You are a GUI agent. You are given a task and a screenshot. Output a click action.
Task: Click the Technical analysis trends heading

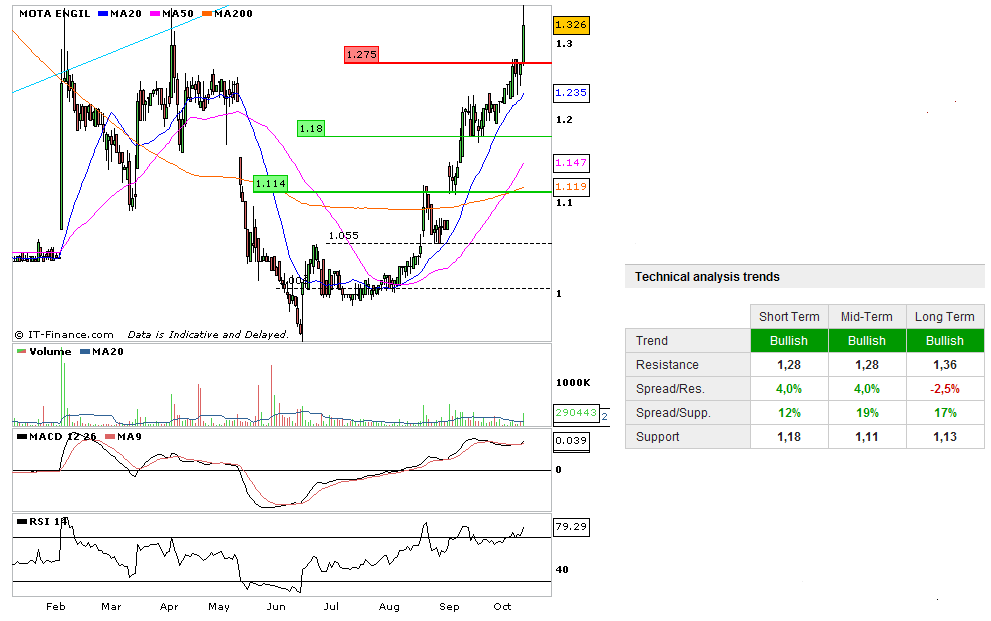[x=707, y=277]
